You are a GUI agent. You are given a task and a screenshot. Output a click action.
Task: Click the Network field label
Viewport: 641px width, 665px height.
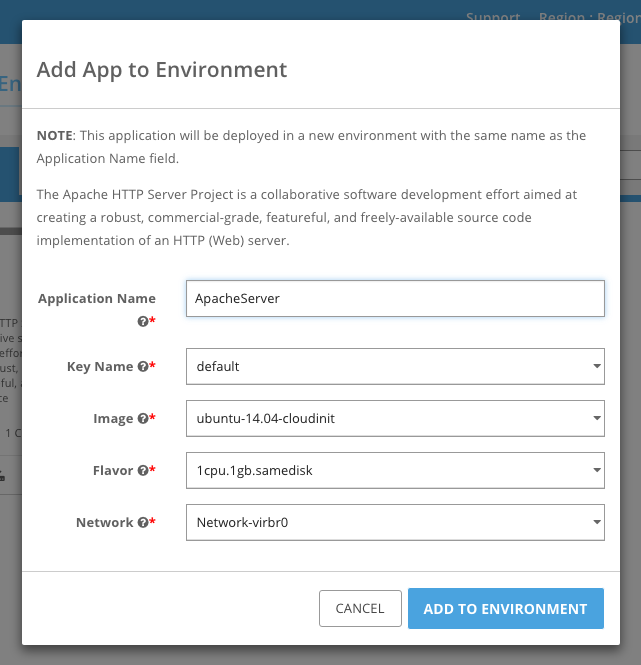(105, 523)
